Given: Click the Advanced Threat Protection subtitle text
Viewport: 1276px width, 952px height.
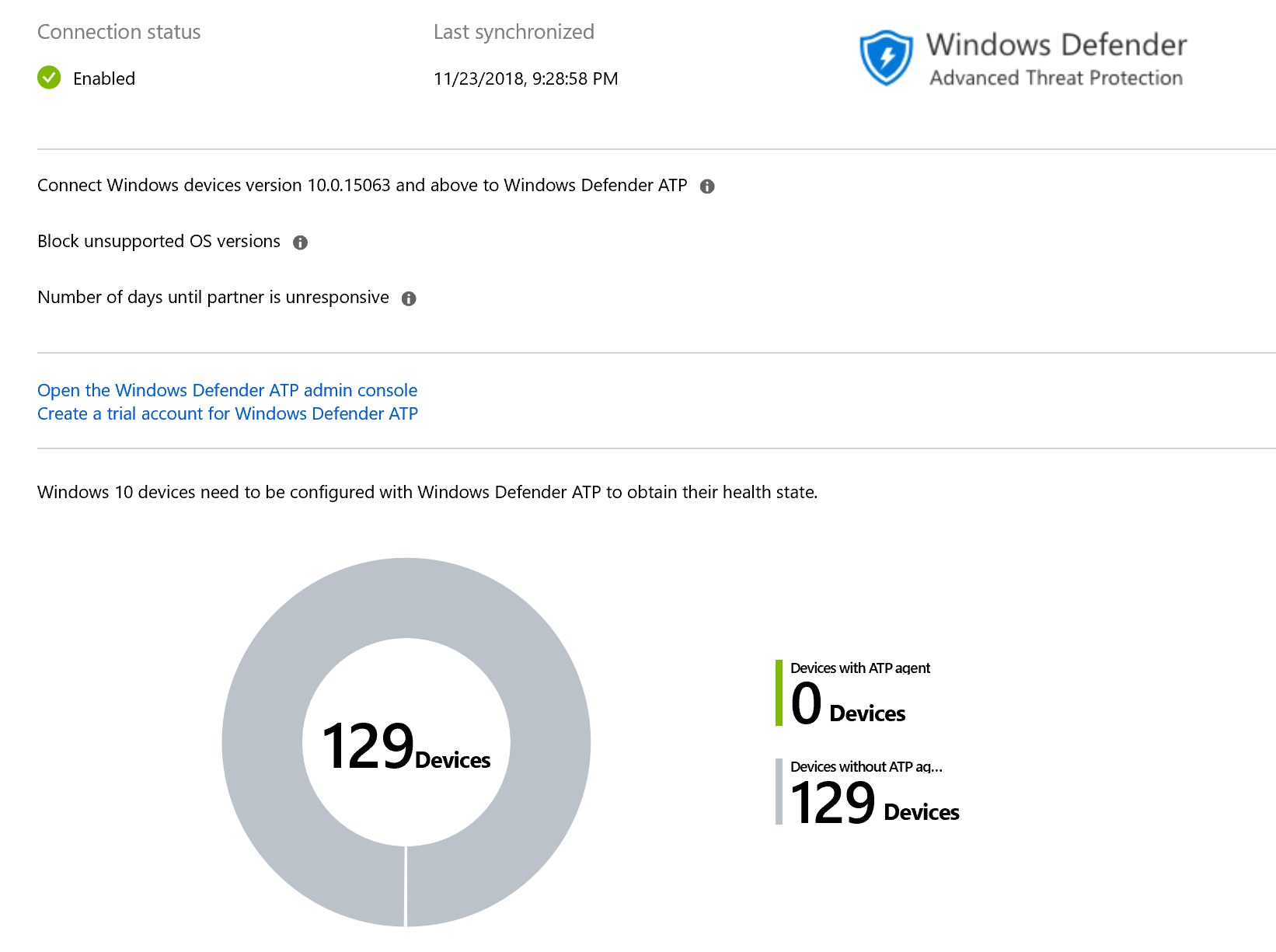Looking at the screenshot, I should point(1055,78).
